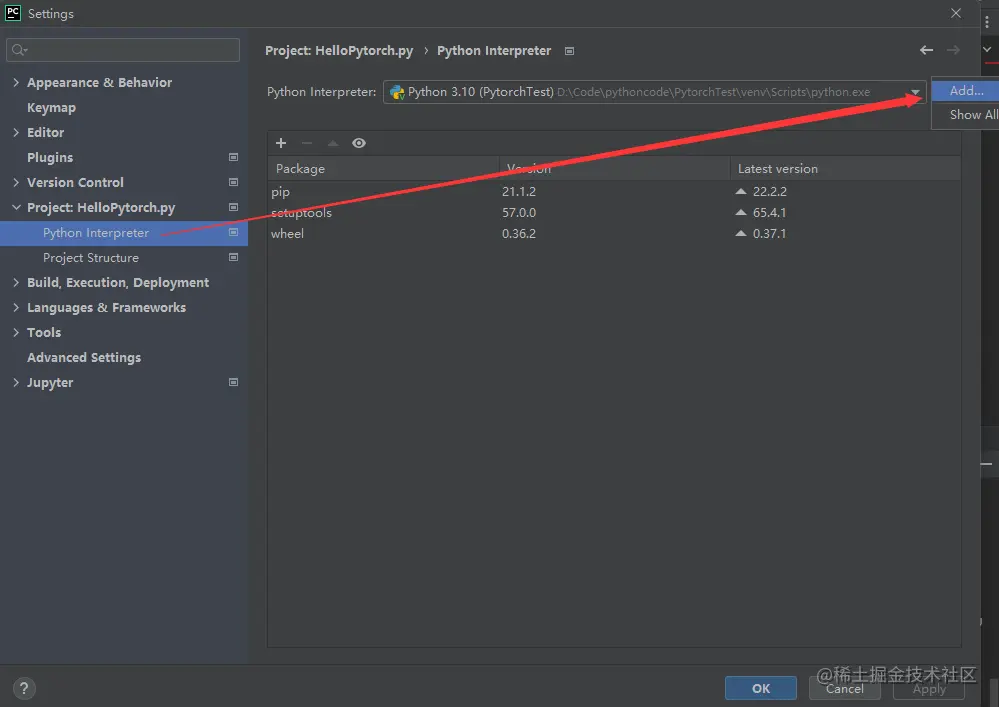This screenshot has width=999, height=707.
Task: Click the uninstall package minus icon
Action: click(x=307, y=143)
